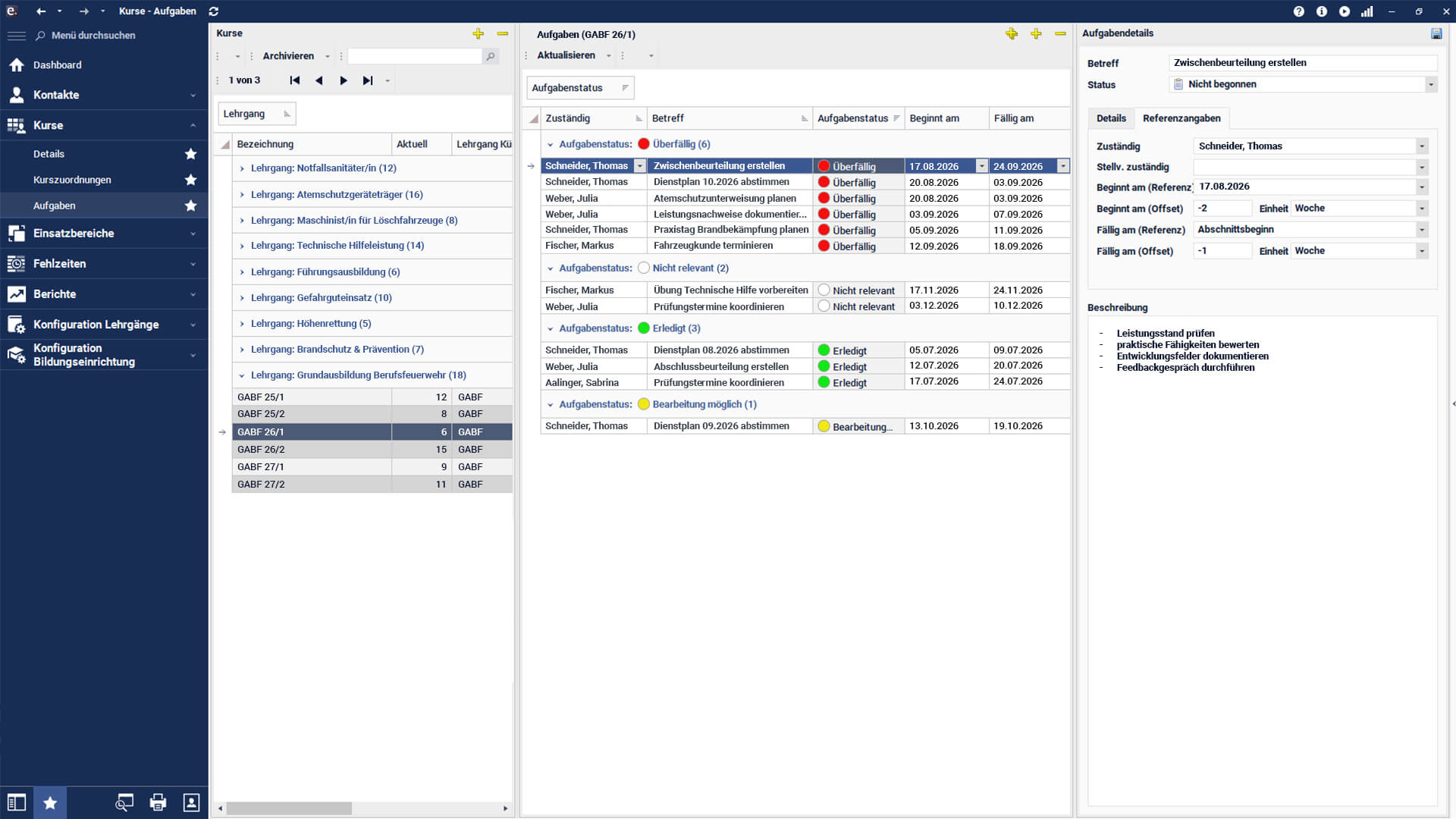Add a new course with Kurse plus icon

click(x=478, y=33)
